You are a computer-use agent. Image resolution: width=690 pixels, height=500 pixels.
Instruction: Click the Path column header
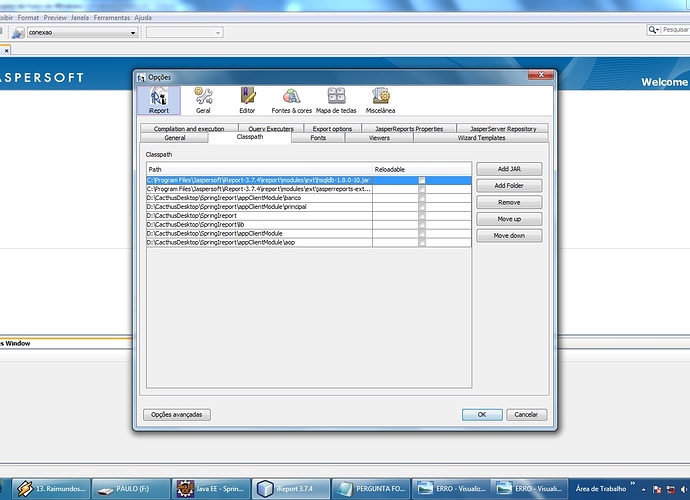(x=259, y=169)
